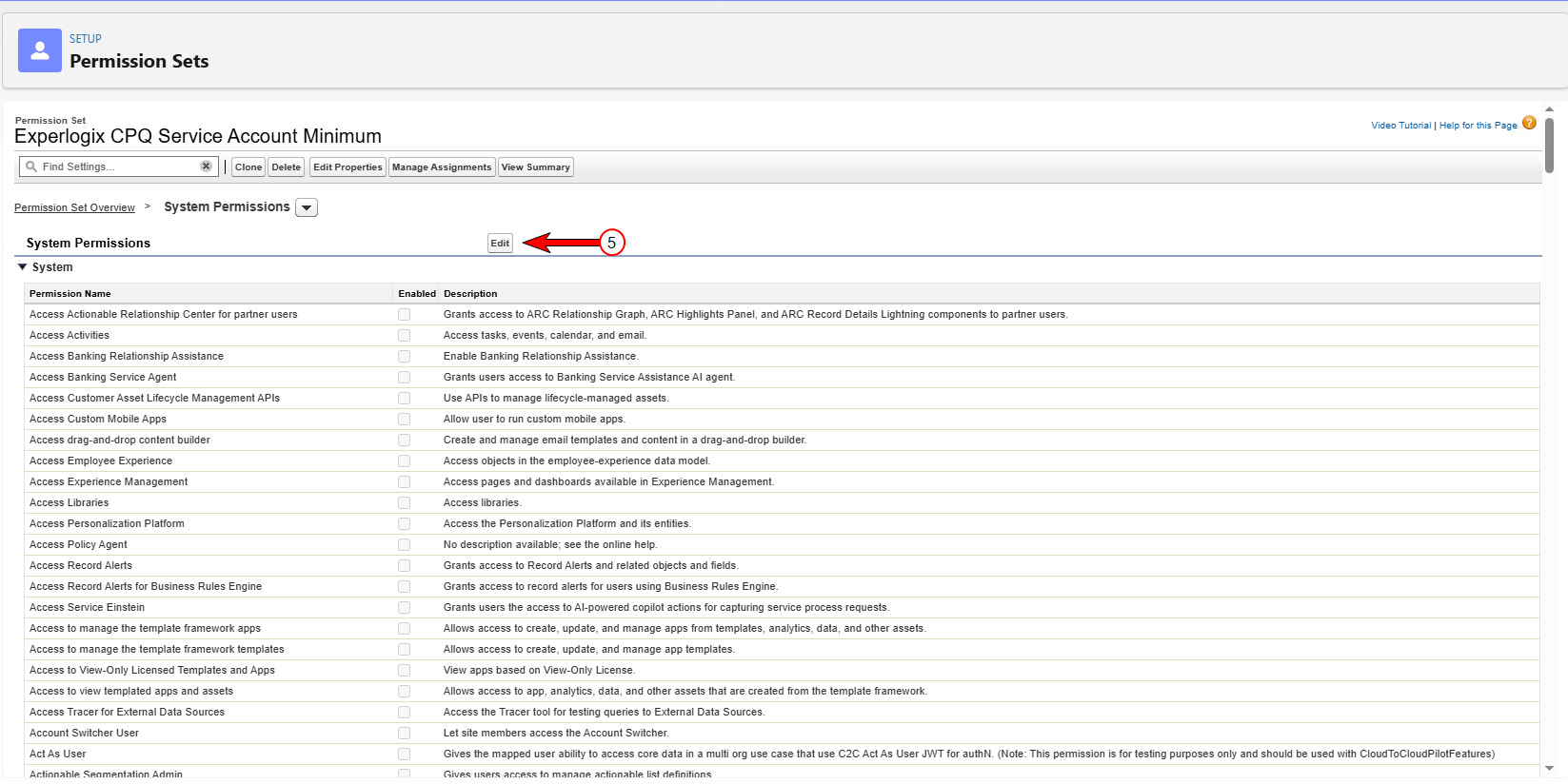
Task: Click View Summary button
Action: tap(536, 167)
